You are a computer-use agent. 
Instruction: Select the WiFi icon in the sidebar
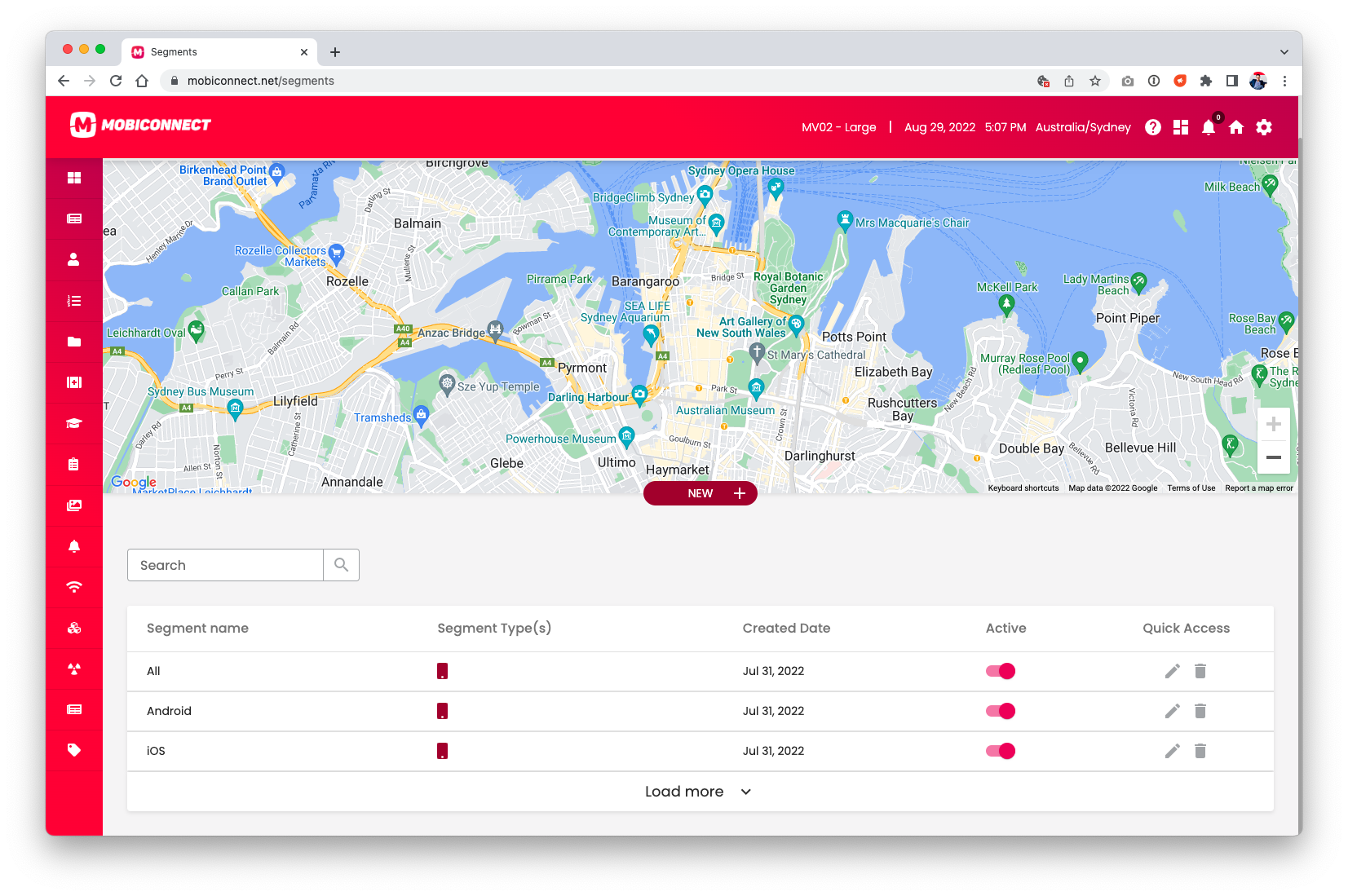click(x=74, y=586)
